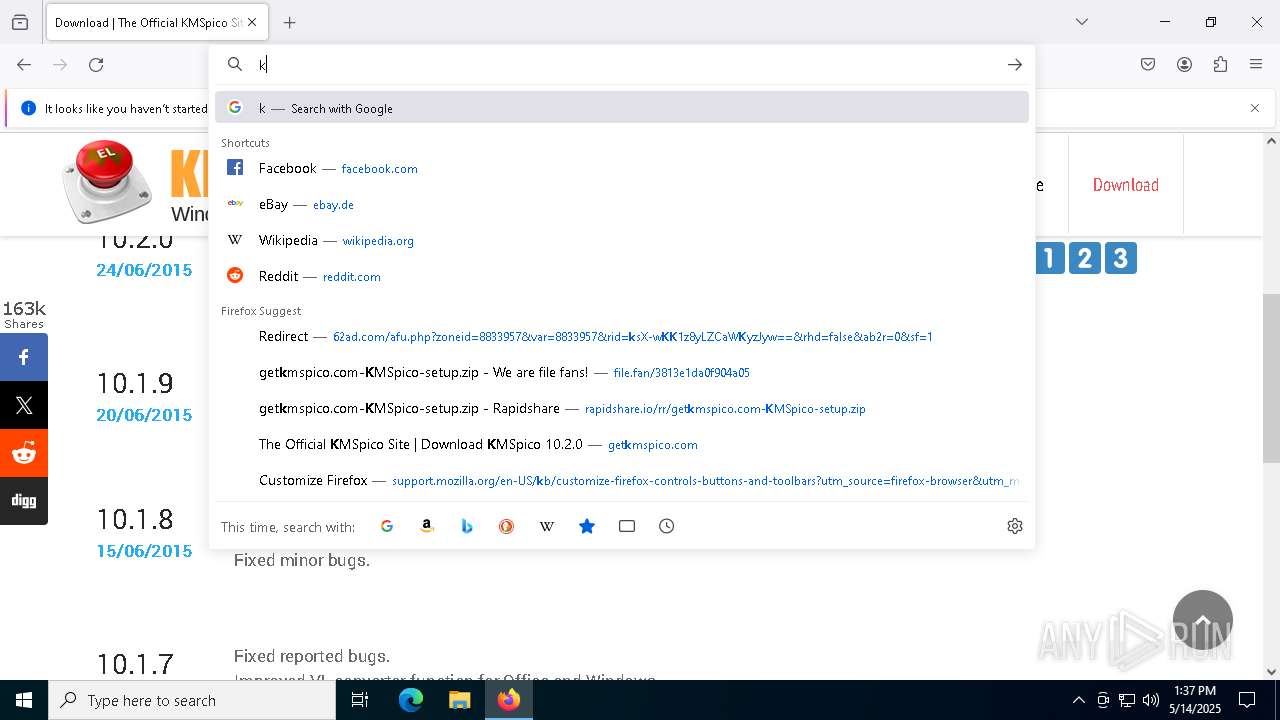Search open tabs with the tab icon
The height and width of the screenshot is (720, 1280).
pos(627,526)
